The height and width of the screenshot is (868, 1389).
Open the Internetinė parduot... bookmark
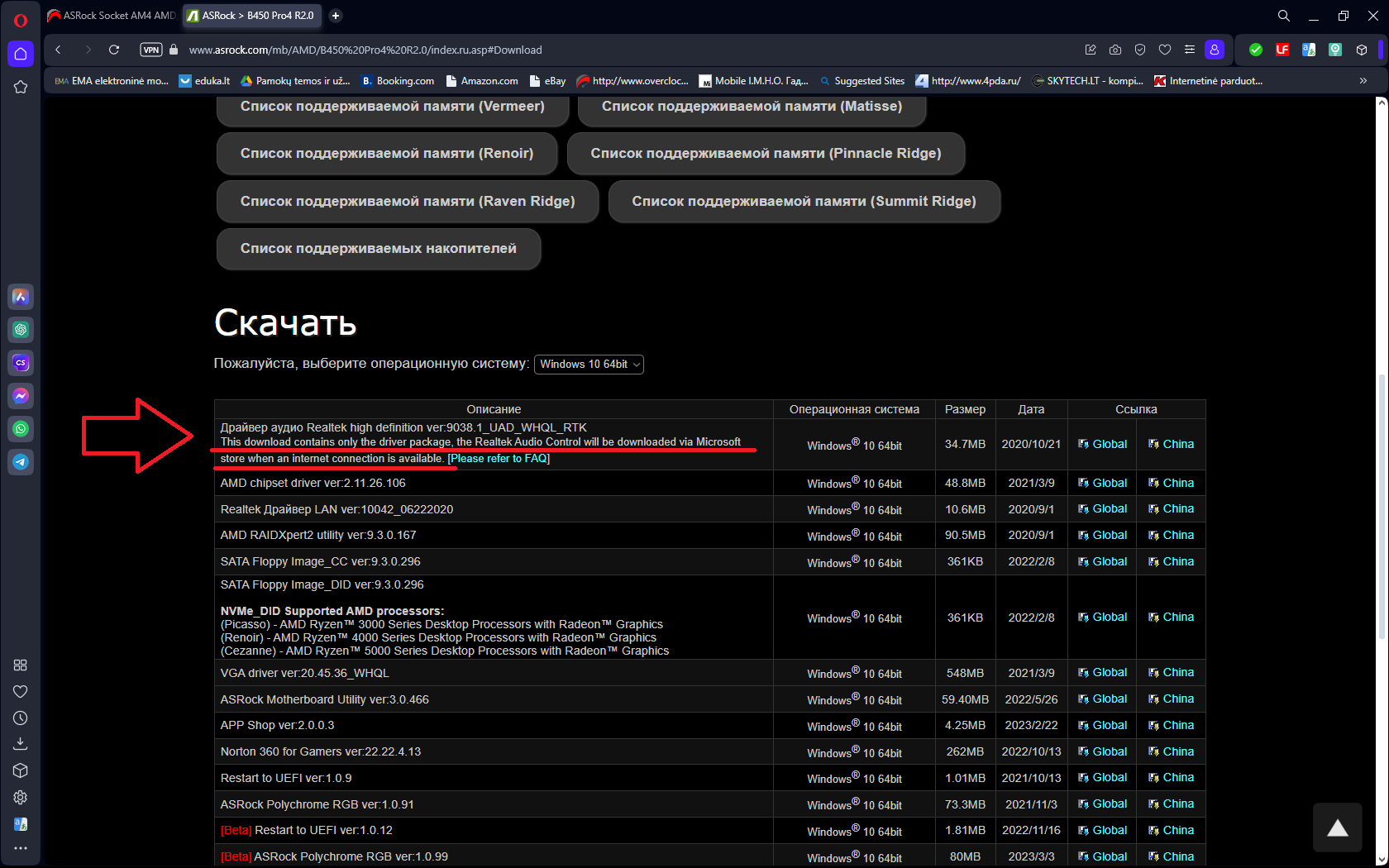[x=1208, y=81]
